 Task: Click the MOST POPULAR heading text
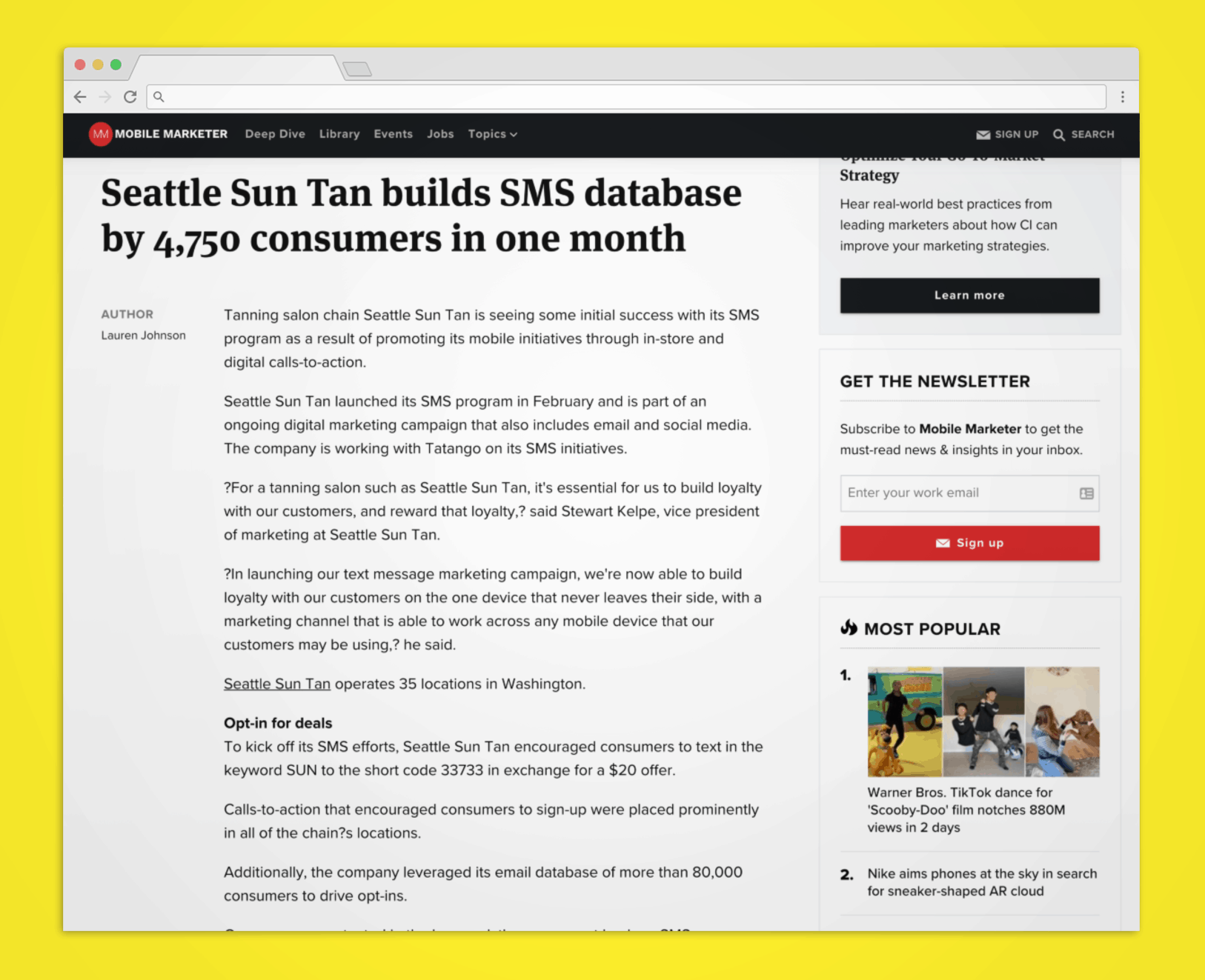(x=932, y=629)
